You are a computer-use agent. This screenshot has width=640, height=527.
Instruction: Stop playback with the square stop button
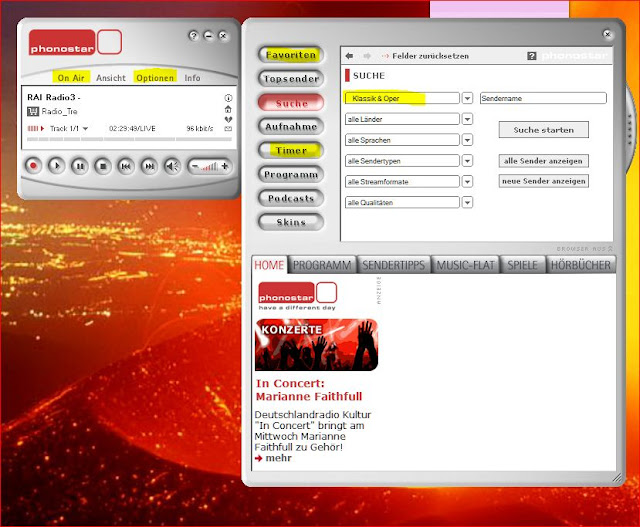[x=103, y=166]
